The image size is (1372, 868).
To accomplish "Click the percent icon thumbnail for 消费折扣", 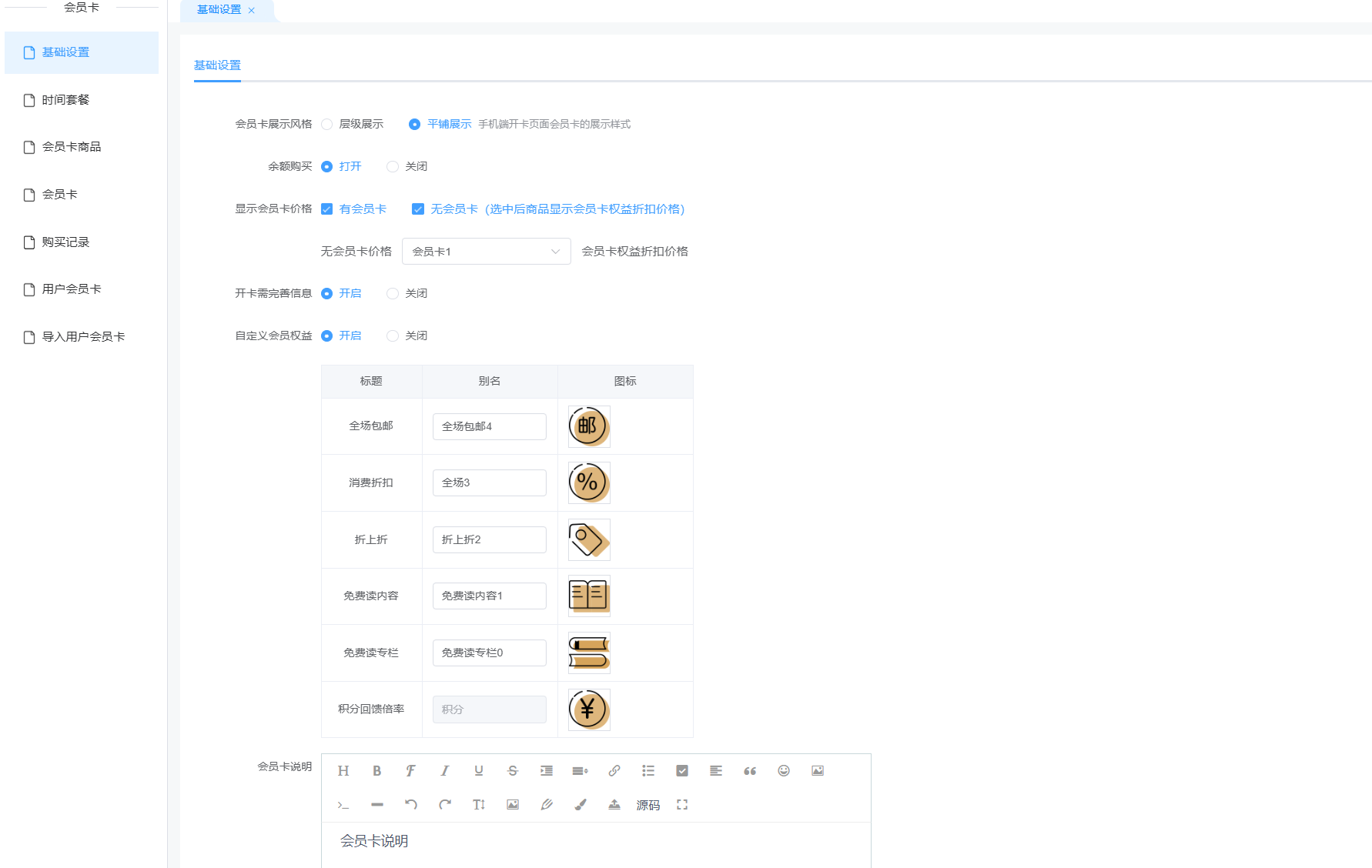I will 589,483.
